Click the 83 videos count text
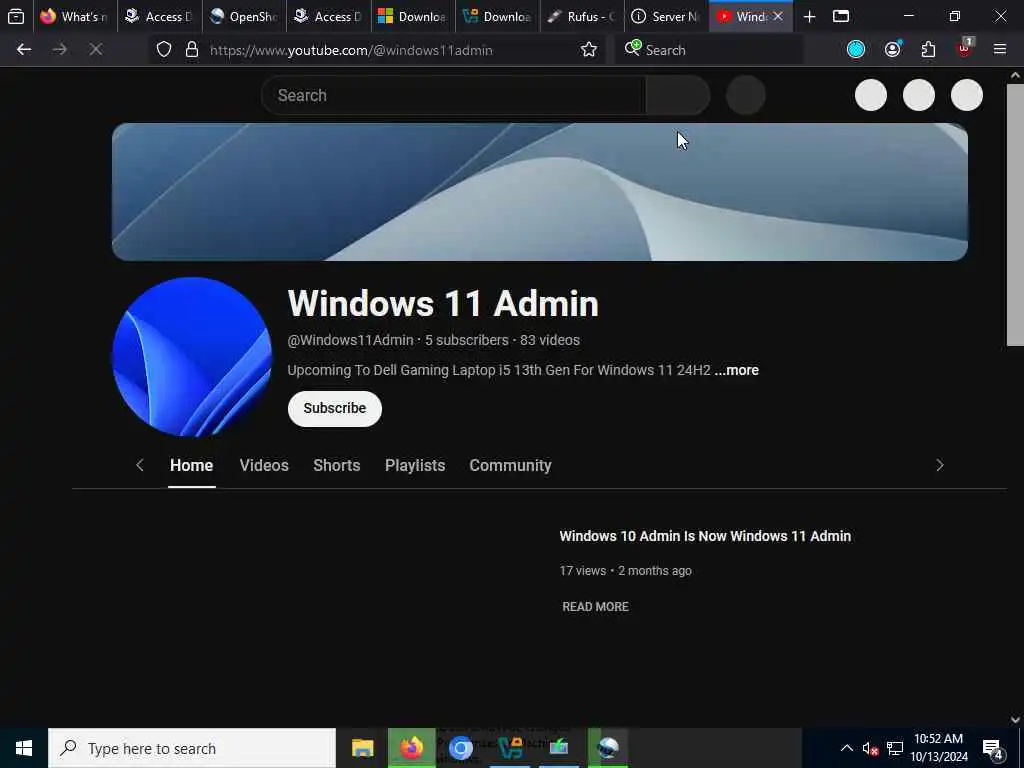The width and height of the screenshot is (1024, 768). (550, 340)
